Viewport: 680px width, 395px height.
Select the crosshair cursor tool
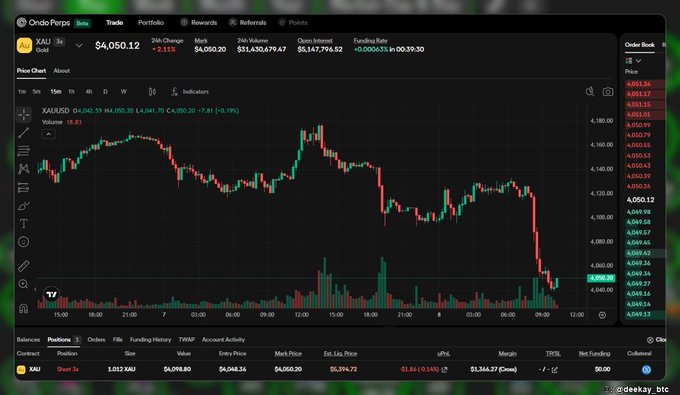(23, 115)
